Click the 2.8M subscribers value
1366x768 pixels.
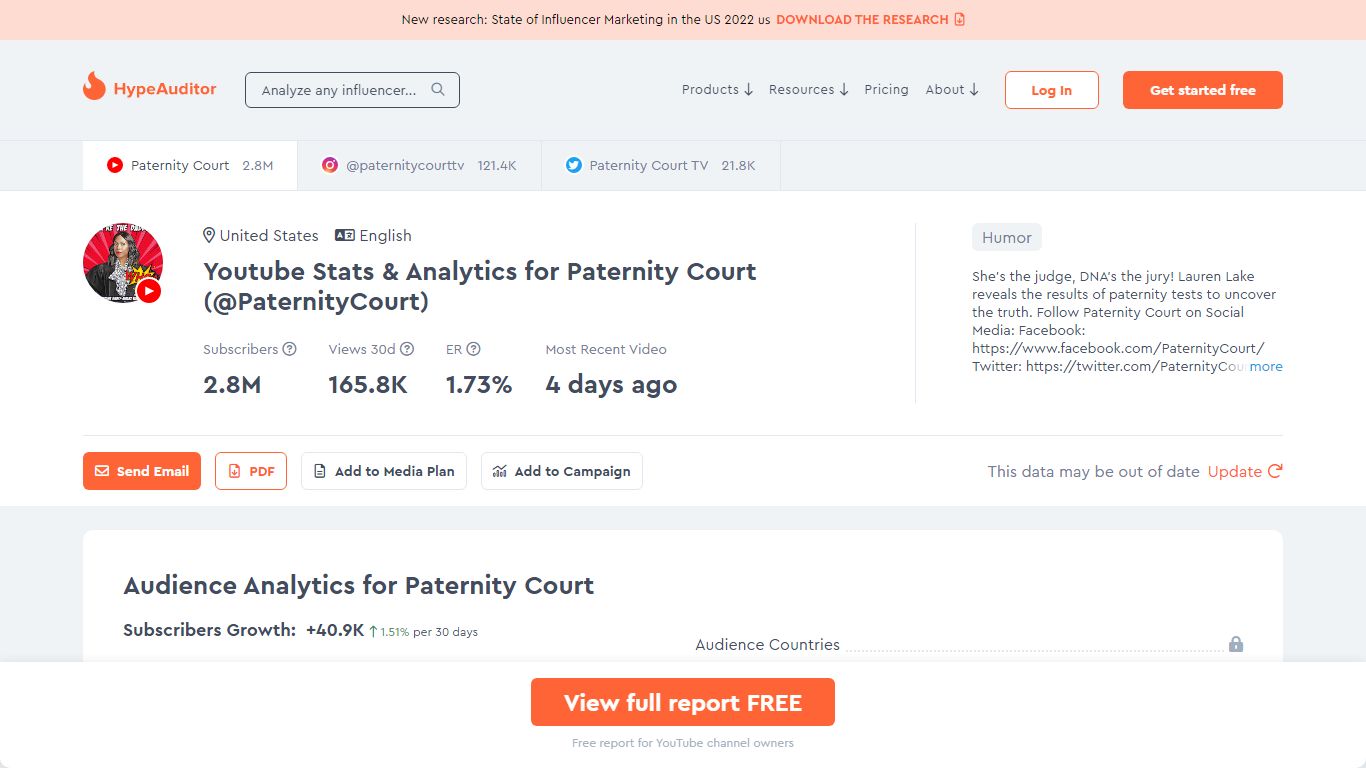[x=232, y=384]
